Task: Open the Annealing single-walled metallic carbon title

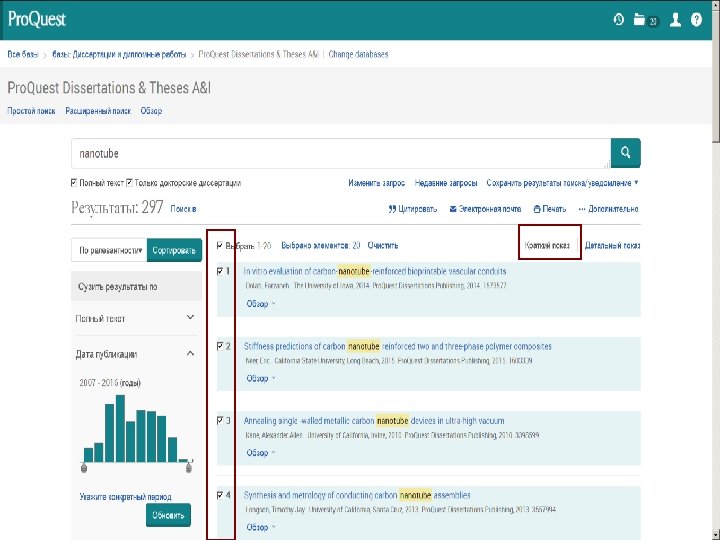Action: [x=374, y=421]
